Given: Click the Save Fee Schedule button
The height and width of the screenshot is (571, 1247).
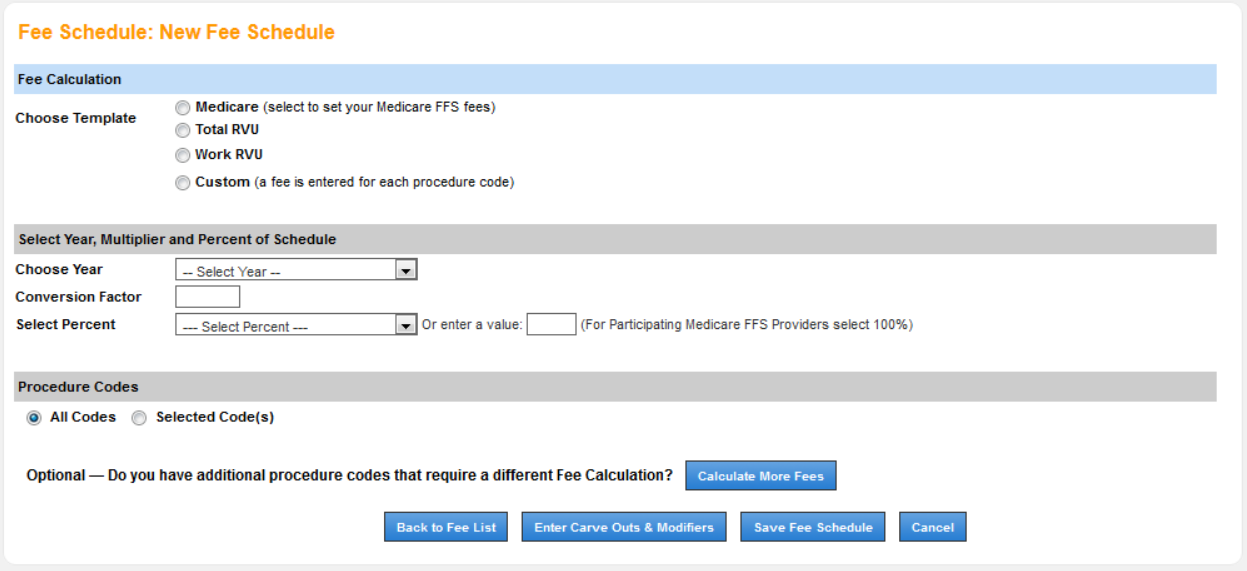Looking at the screenshot, I should [x=813, y=527].
